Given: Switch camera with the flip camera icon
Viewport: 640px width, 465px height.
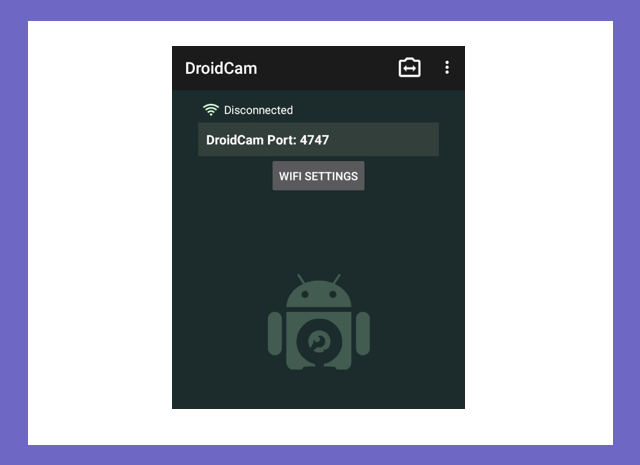Looking at the screenshot, I should coord(409,68).
